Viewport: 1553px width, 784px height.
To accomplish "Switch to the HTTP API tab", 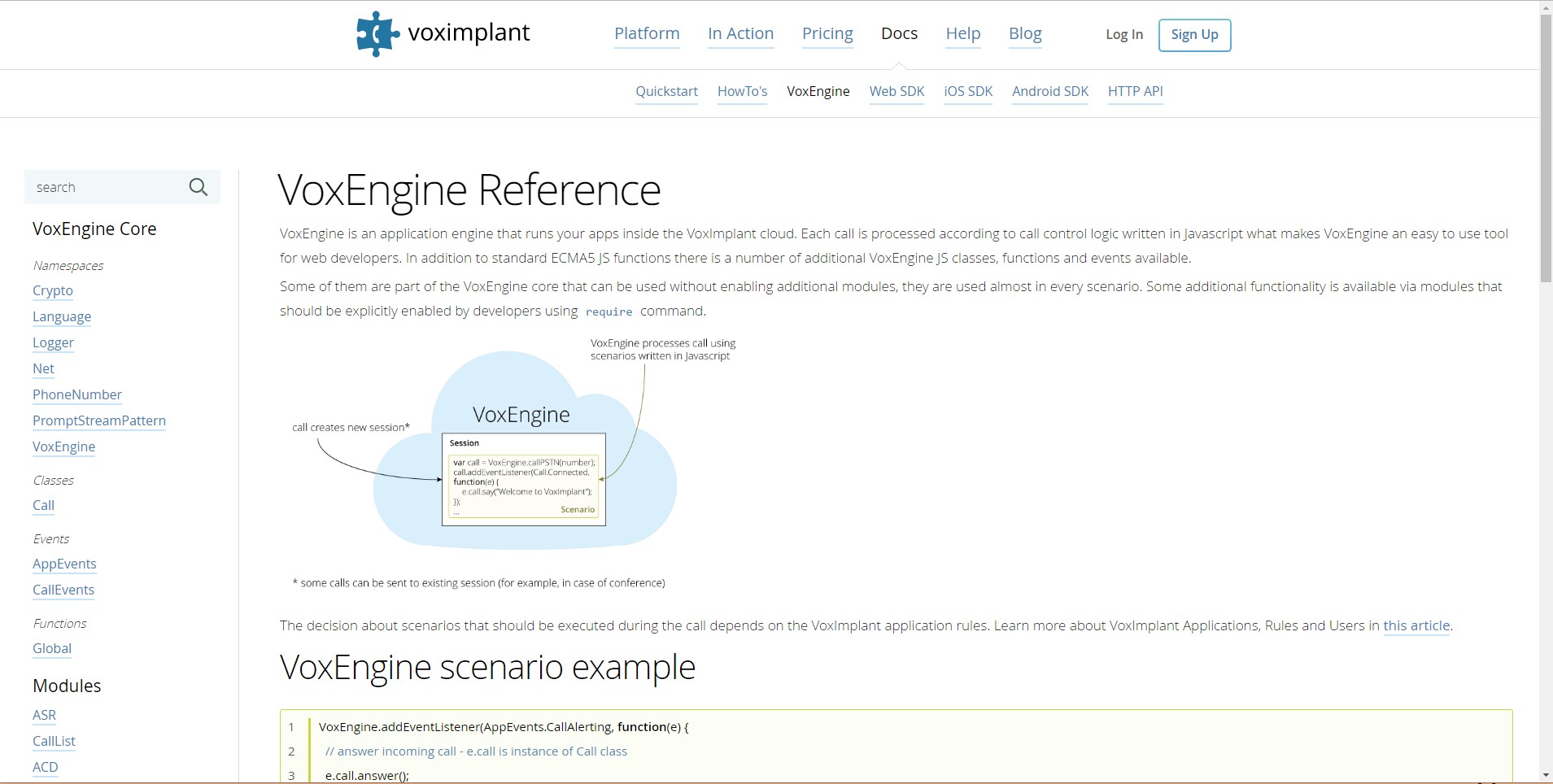I will pyautogui.click(x=1135, y=91).
